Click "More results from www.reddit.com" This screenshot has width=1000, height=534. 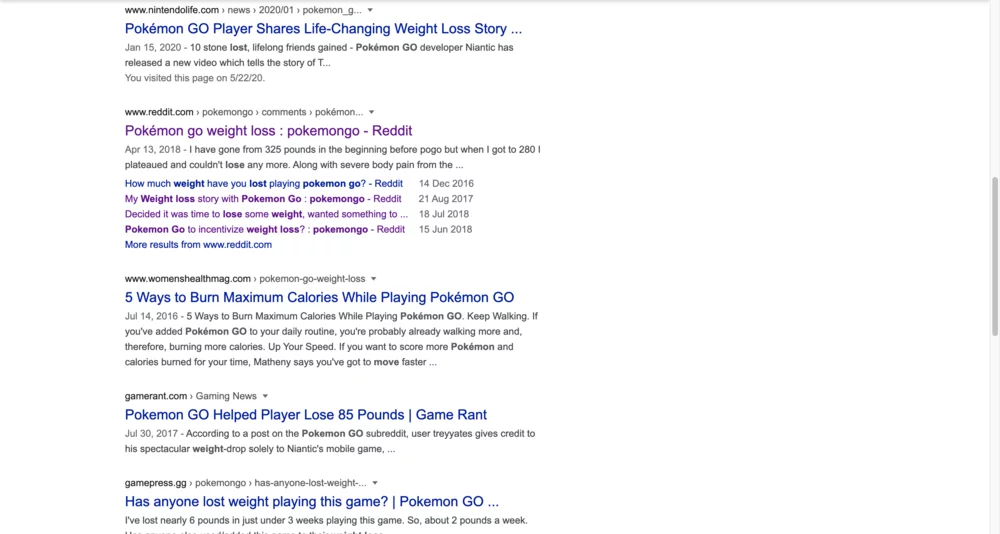pyautogui.click(x=198, y=244)
